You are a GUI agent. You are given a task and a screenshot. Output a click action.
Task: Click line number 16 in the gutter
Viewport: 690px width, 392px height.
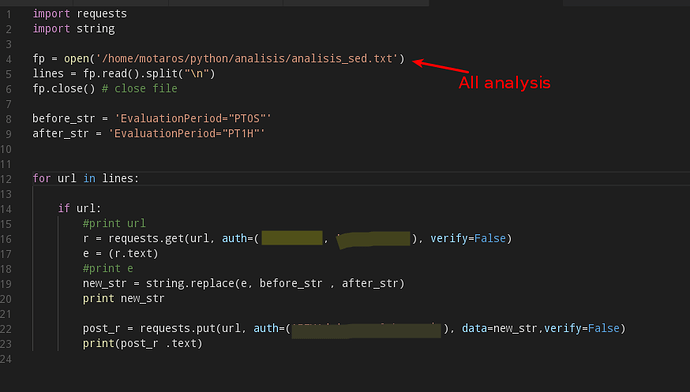(x=6, y=239)
